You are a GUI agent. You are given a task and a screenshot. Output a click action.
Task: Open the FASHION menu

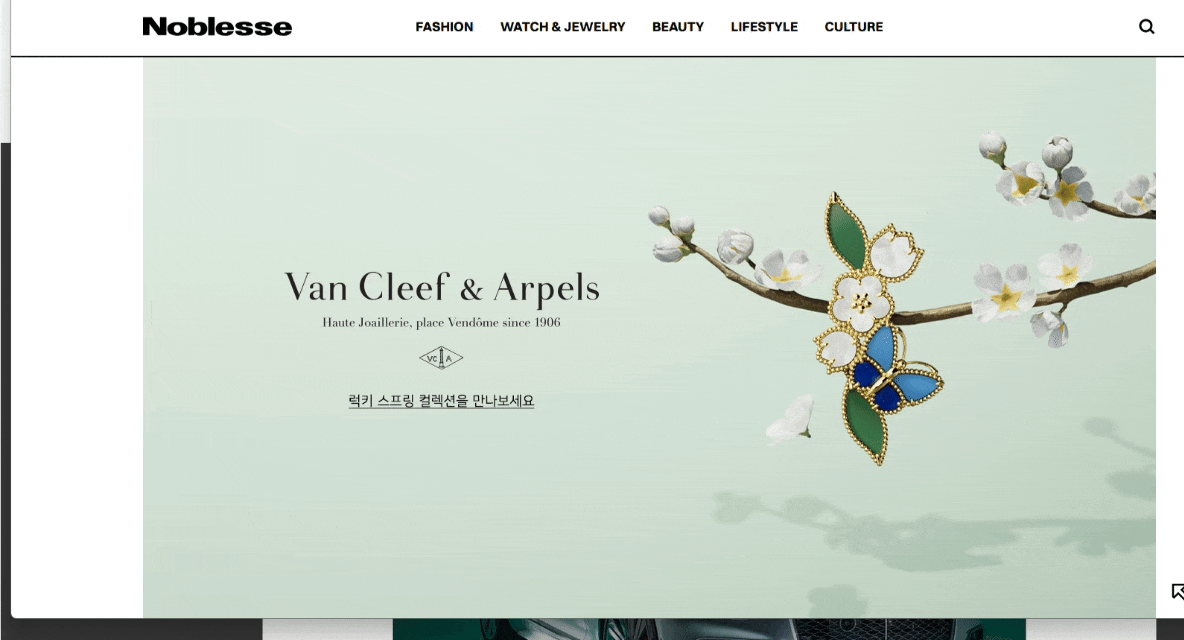[x=444, y=26]
